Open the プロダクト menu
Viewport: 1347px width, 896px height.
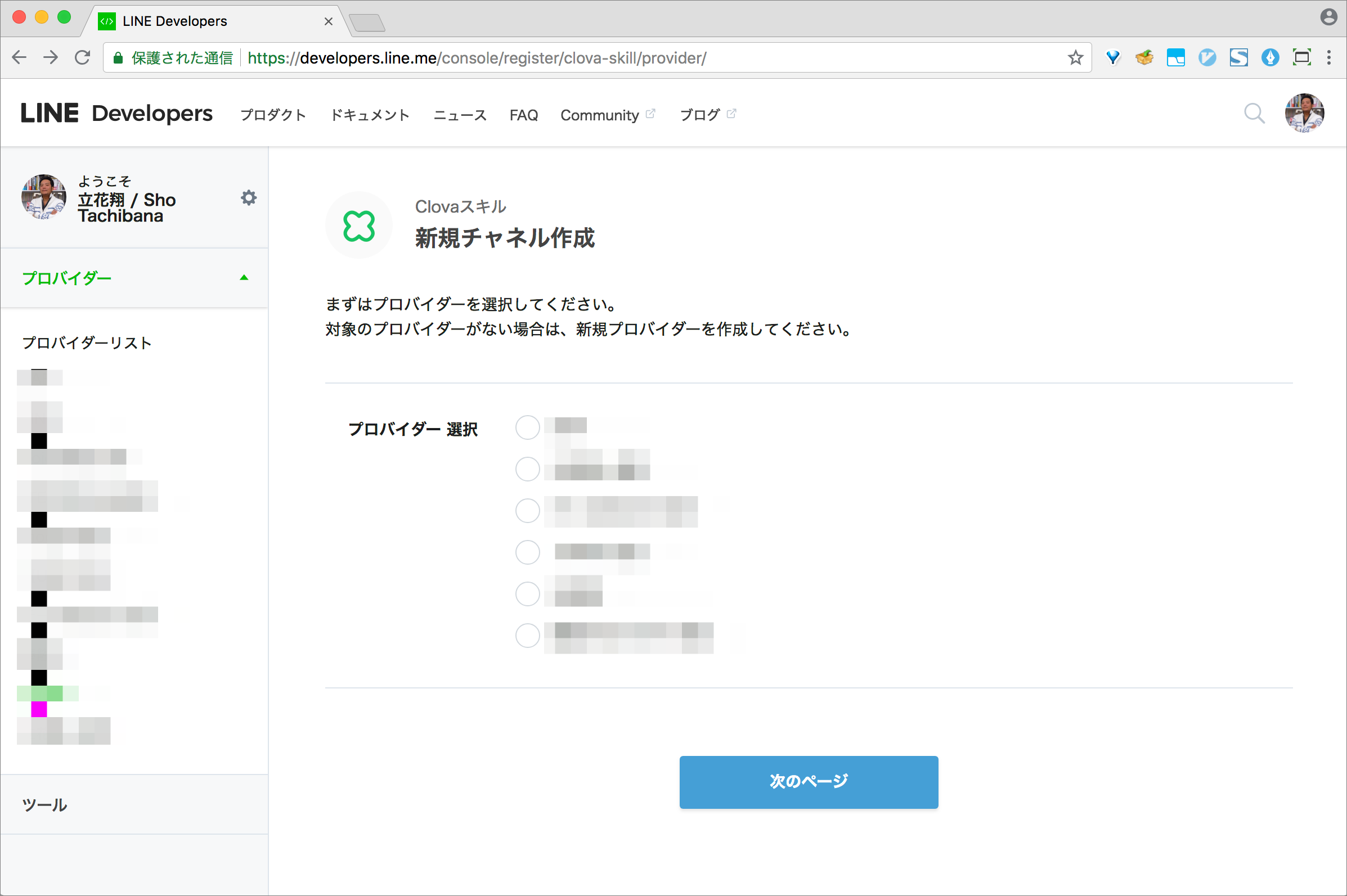(273, 115)
